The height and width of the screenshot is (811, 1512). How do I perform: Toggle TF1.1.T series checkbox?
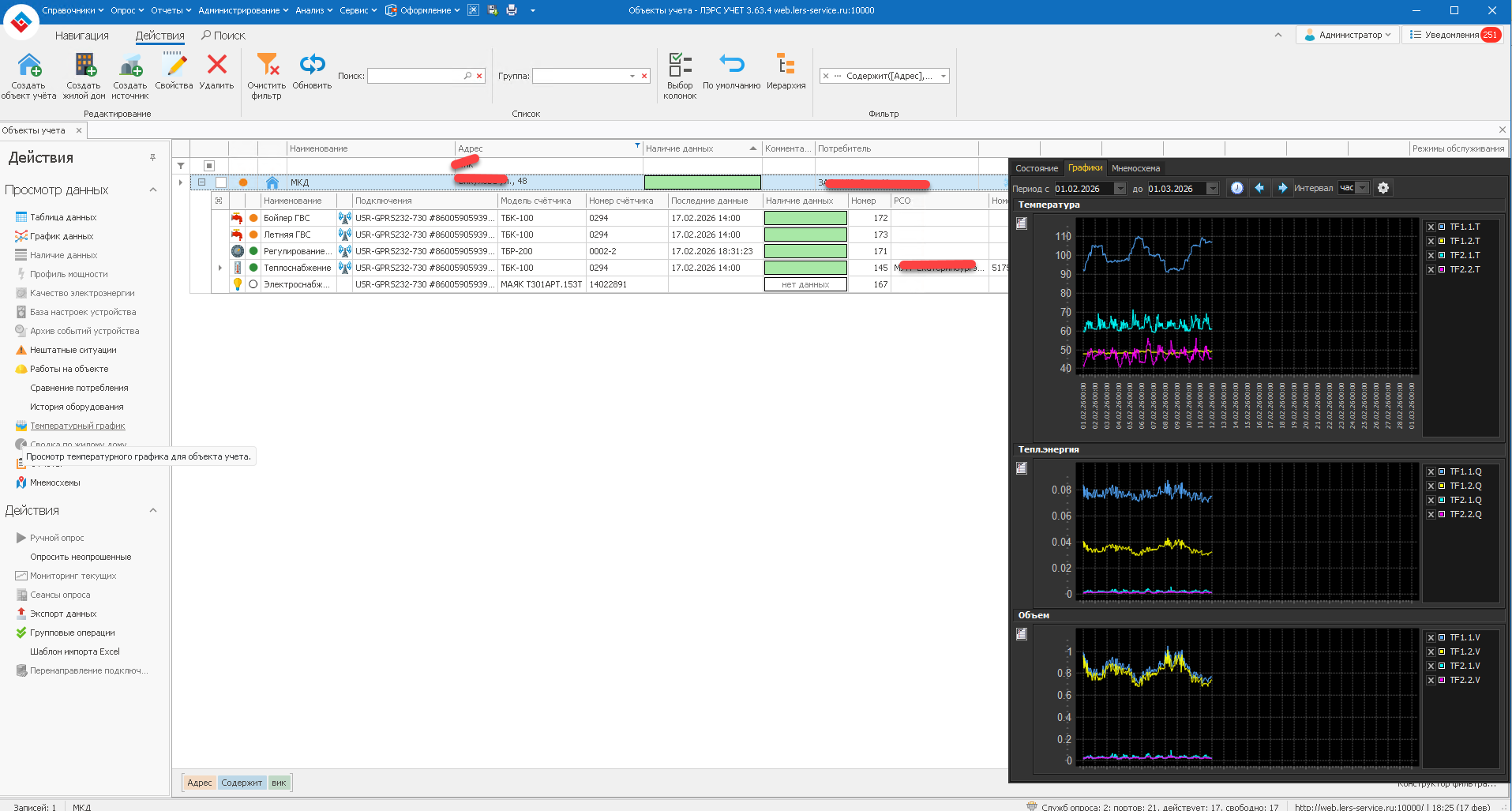click(x=1431, y=227)
